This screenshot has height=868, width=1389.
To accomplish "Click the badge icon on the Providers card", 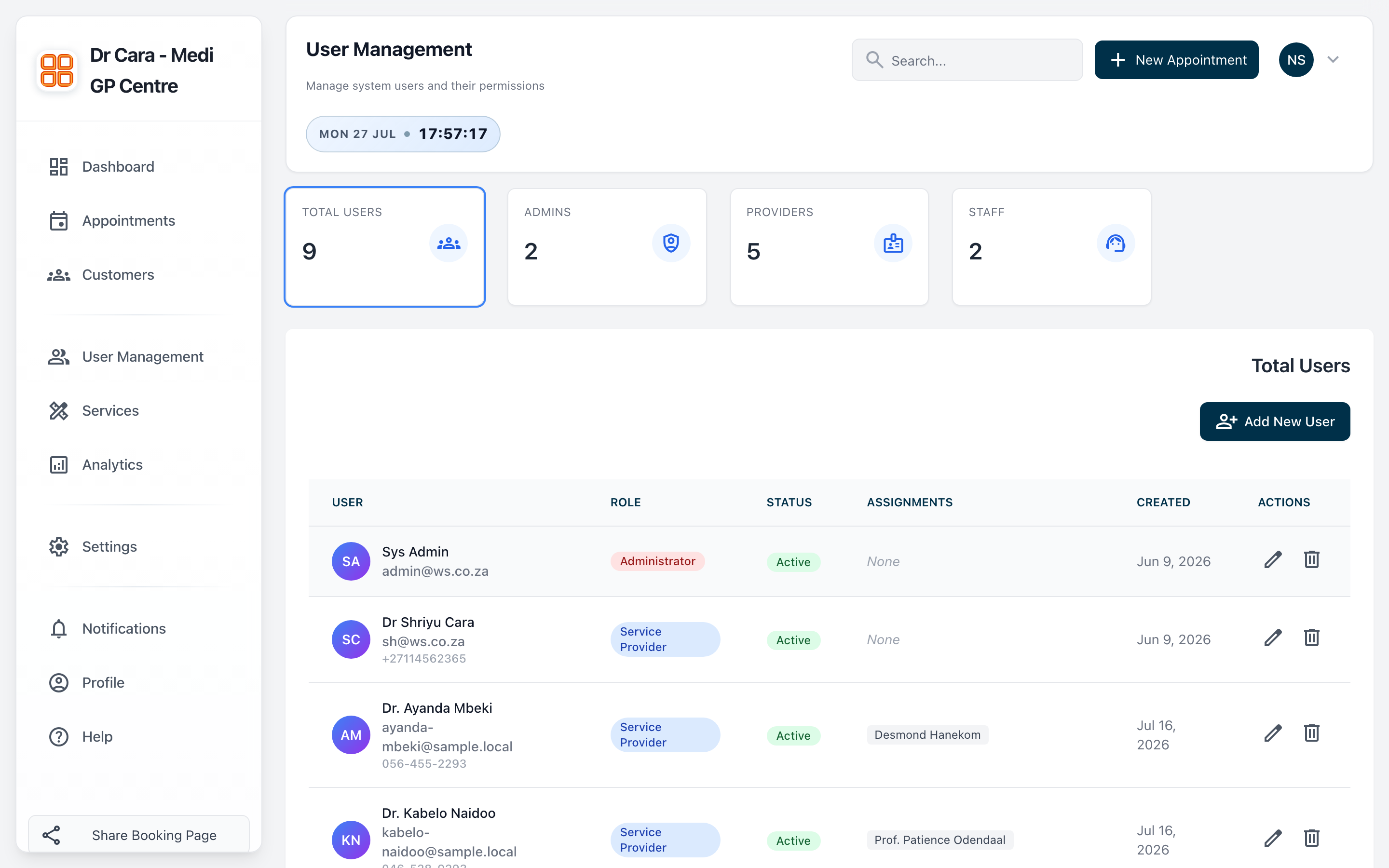I will pos(893,244).
